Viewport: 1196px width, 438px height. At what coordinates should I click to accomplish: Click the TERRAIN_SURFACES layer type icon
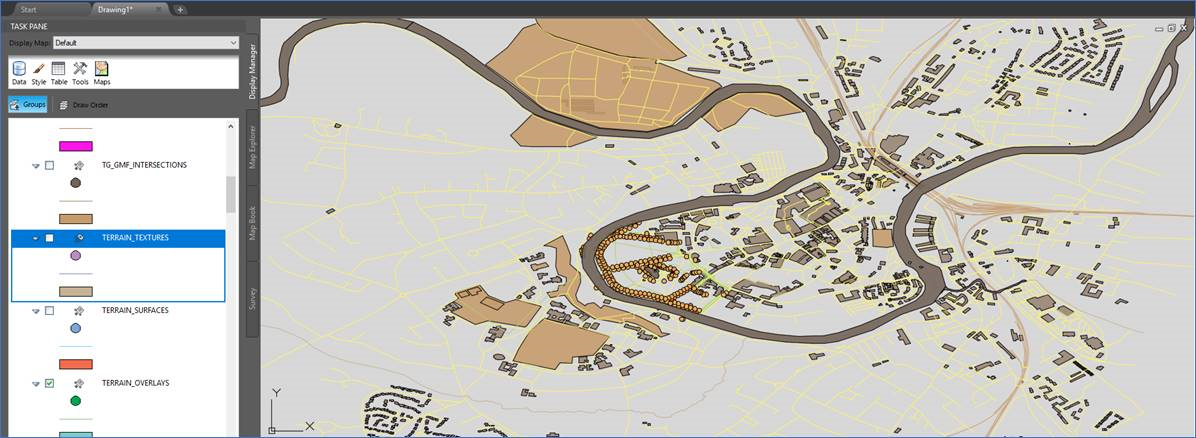[77, 310]
